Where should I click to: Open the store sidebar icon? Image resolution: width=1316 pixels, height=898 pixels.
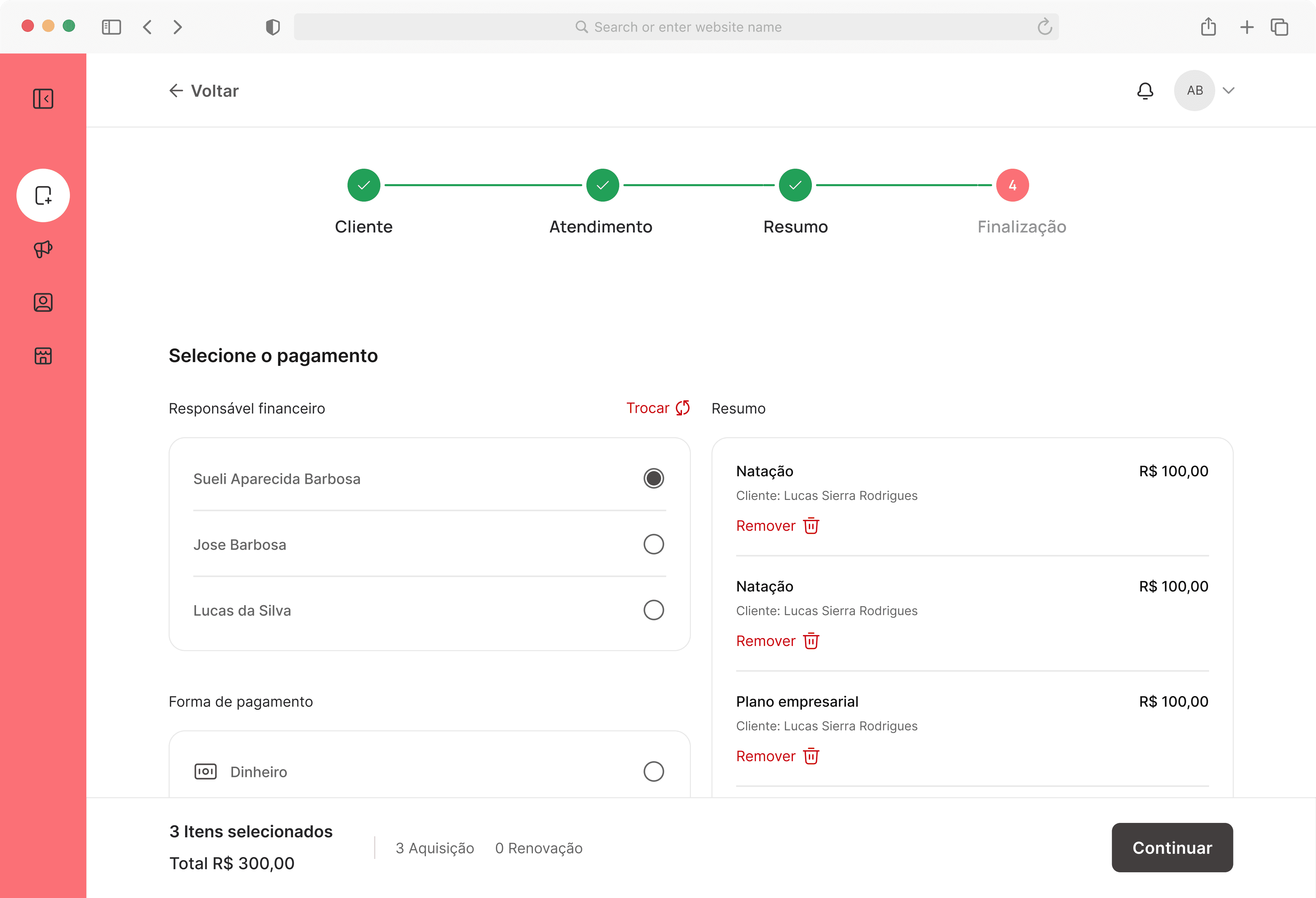[43, 356]
